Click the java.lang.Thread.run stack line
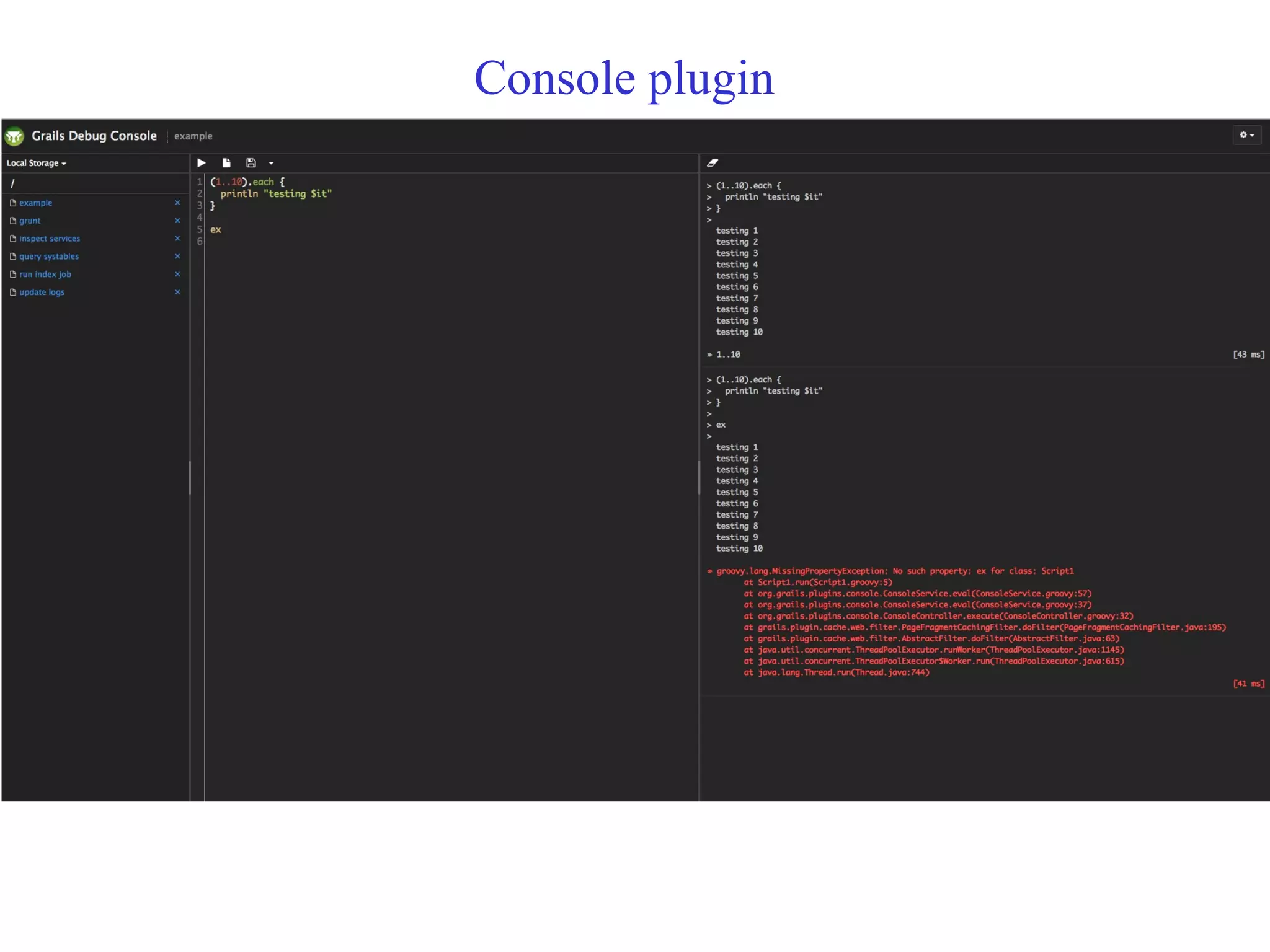 pyautogui.click(x=837, y=672)
